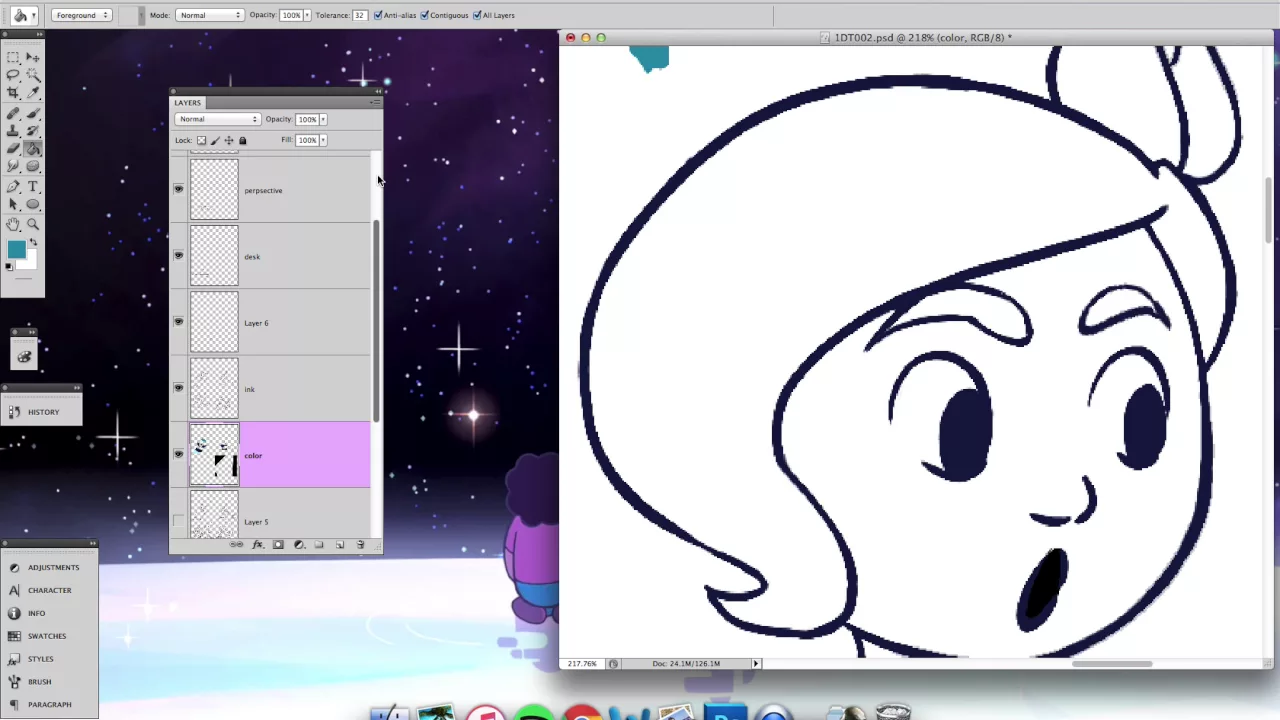Open the layer blend mode dropdown
The width and height of the screenshot is (1280, 720).
[217, 119]
